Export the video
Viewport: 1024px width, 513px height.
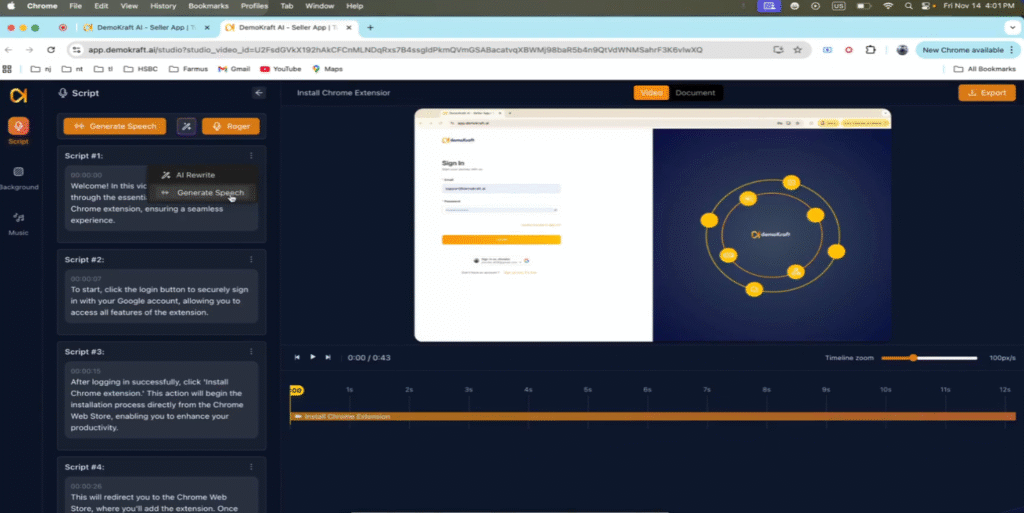tap(986, 93)
